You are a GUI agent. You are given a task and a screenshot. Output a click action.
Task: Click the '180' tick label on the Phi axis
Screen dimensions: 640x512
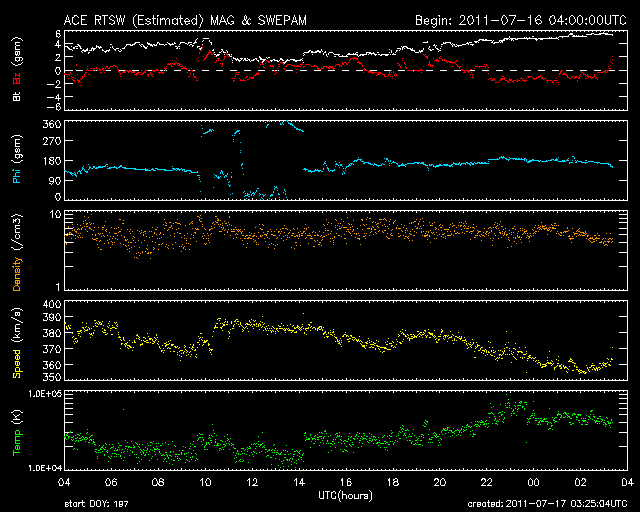point(52,161)
